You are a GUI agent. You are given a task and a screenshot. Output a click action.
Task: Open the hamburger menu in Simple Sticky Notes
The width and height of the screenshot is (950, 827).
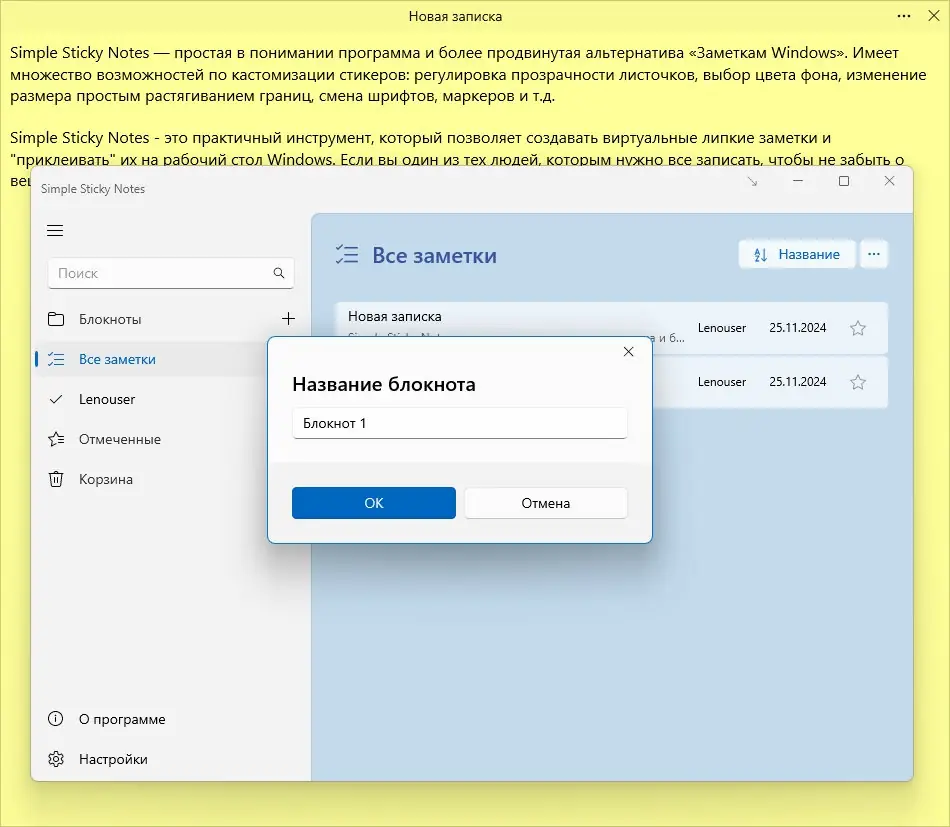pos(55,230)
